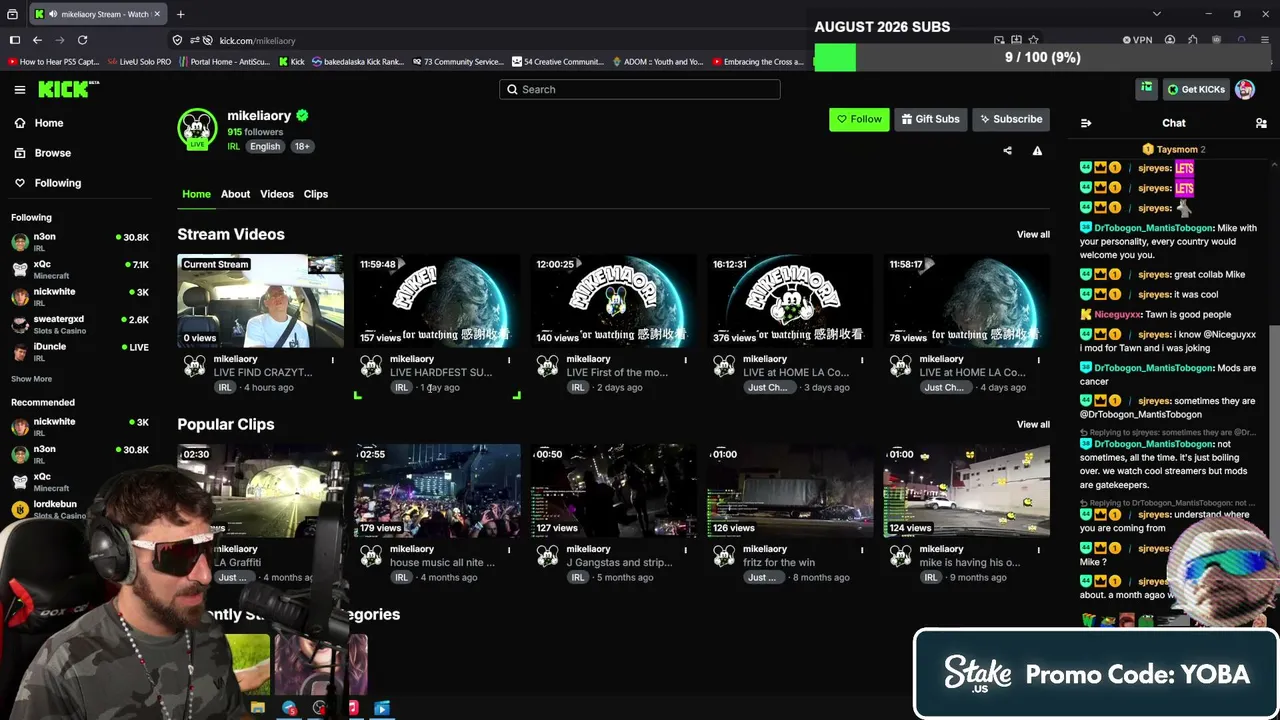Click the Search input field

tap(640, 89)
